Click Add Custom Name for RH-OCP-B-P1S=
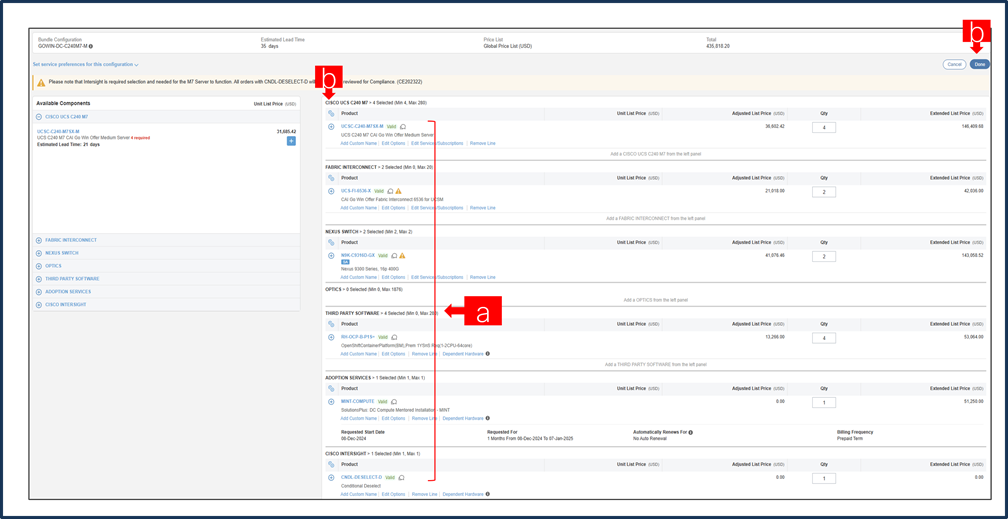 click(x=358, y=354)
